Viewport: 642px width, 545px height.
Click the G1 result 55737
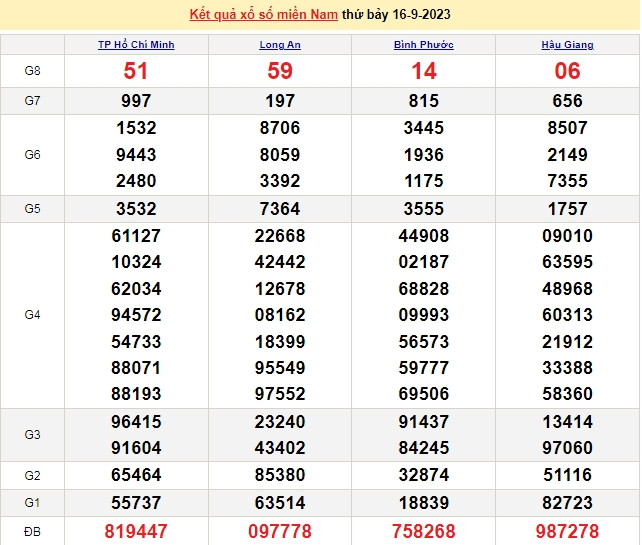point(136,502)
